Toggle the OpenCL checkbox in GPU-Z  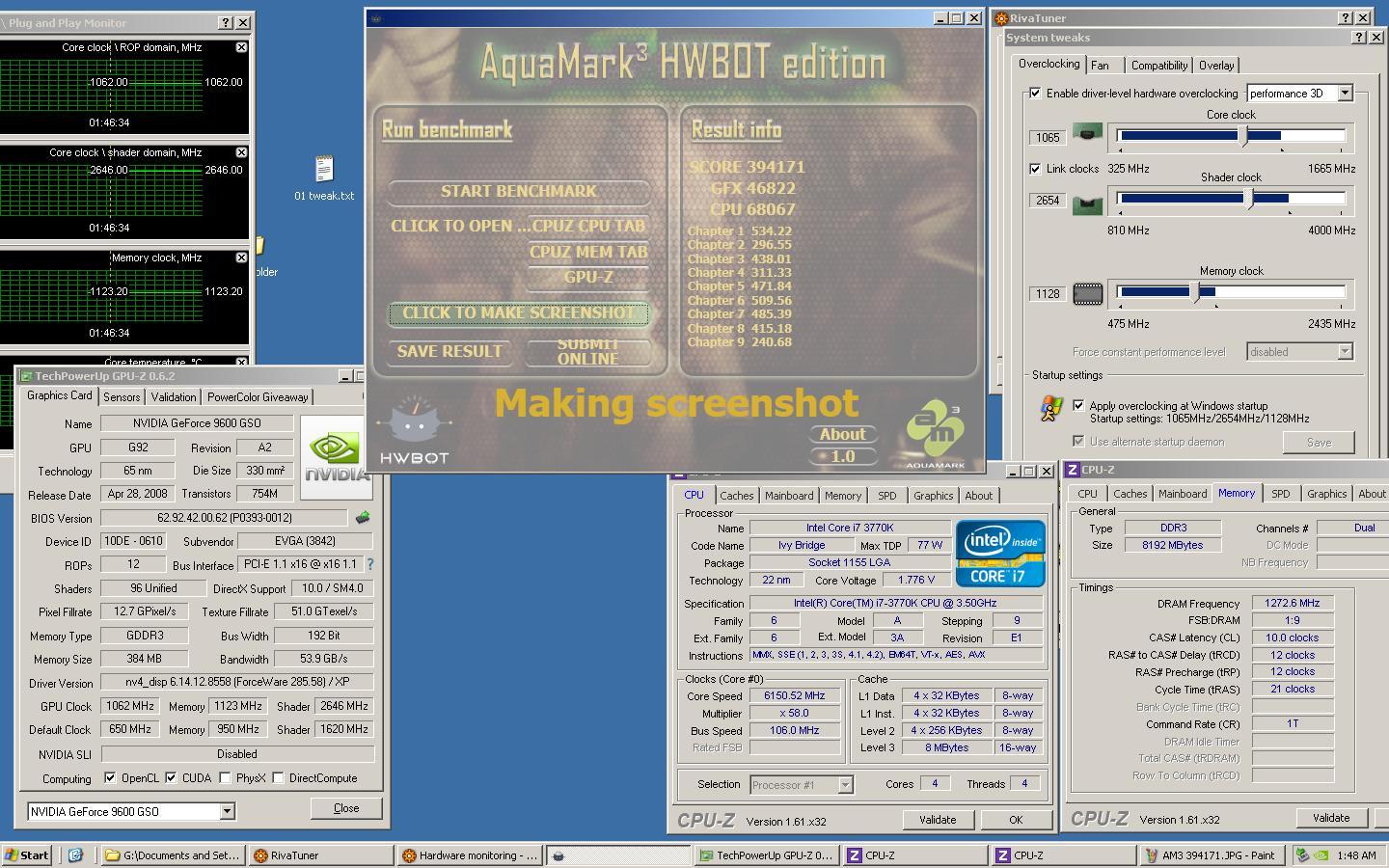110,777
